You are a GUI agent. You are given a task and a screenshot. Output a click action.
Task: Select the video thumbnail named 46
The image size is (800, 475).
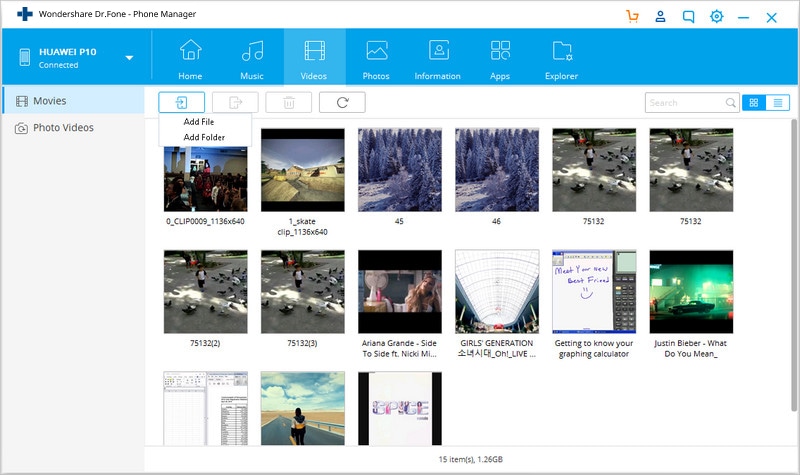pyautogui.click(x=497, y=170)
